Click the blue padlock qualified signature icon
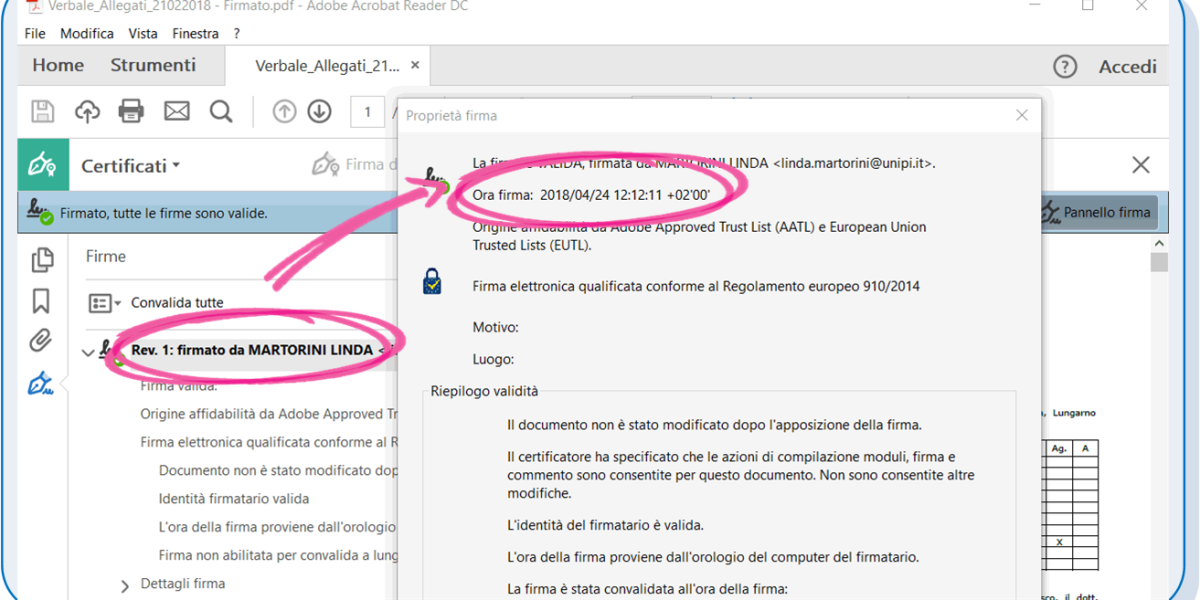The width and height of the screenshot is (1200, 600). 431,283
